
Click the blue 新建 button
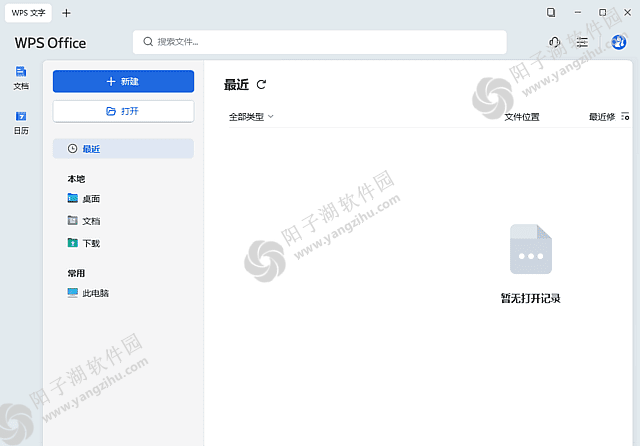pos(123,81)
